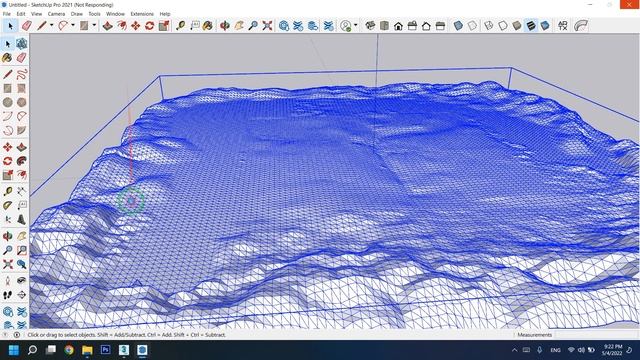
Task: Open the Extensions menu
Action: coord(142,14)
